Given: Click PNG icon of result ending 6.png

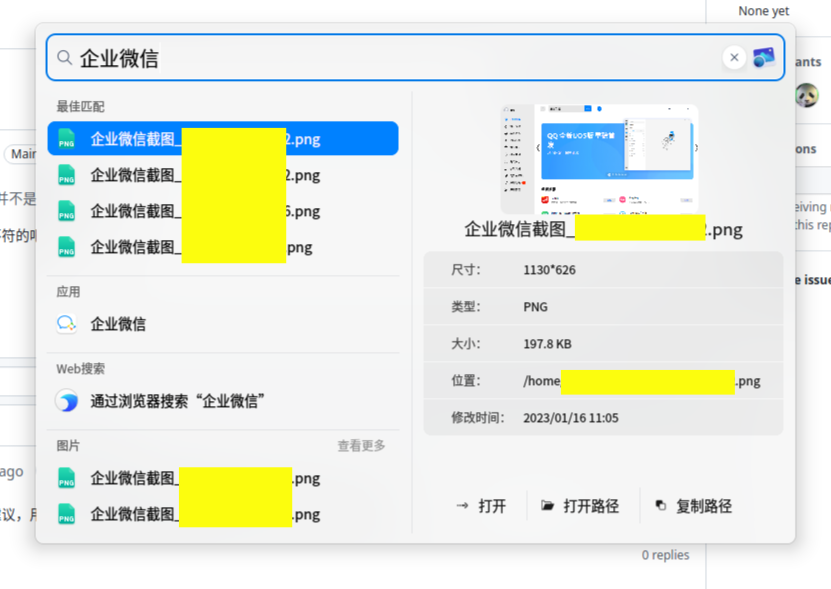Looking at the screenshot, I should (66, 211).
